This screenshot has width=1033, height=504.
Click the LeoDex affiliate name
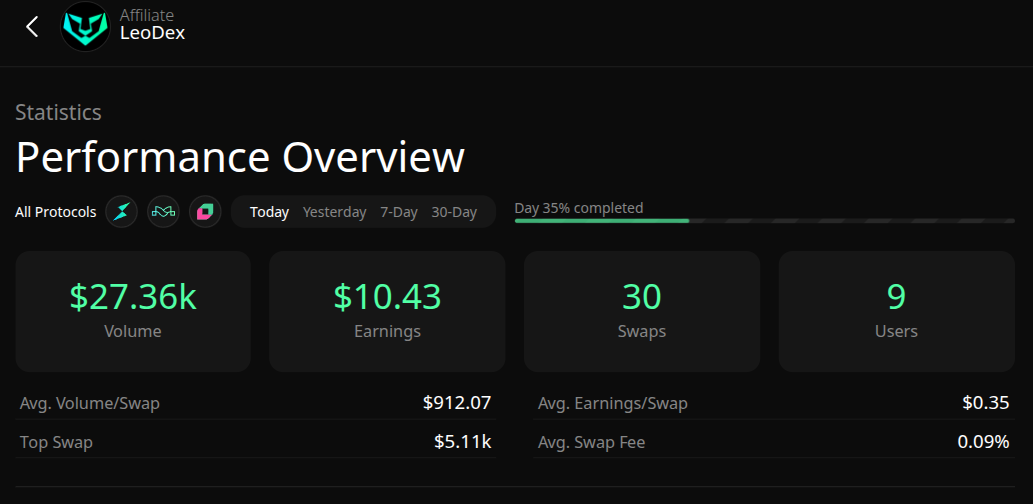152,33
